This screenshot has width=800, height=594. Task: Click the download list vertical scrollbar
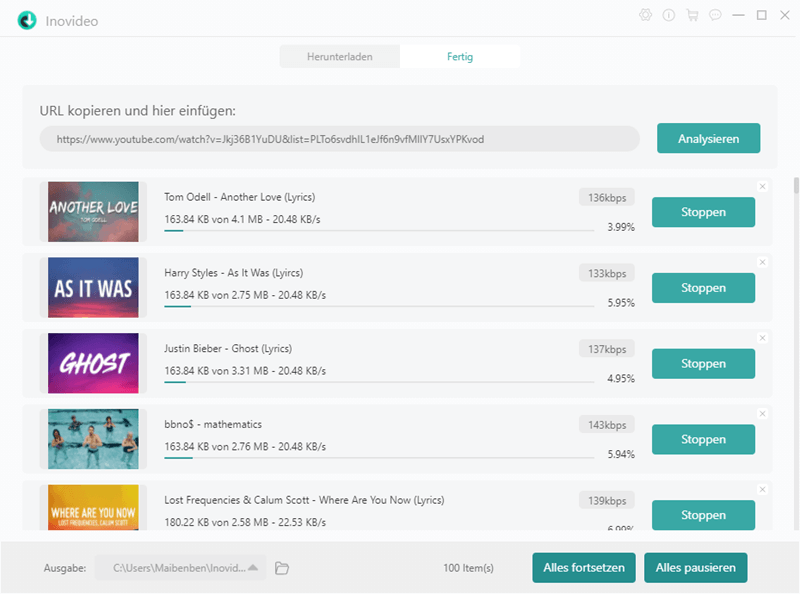click(x=796, y=185)
